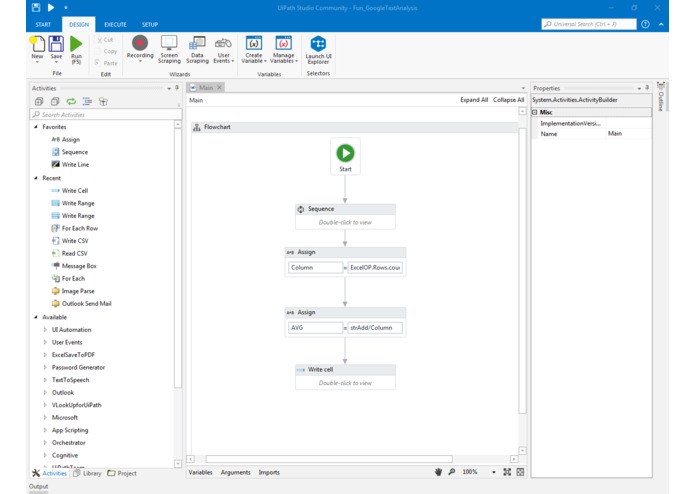This screenshot has width=695, height=494.
Task: Collapse the ribbon with the up chevron
Action: coord(661,24)
